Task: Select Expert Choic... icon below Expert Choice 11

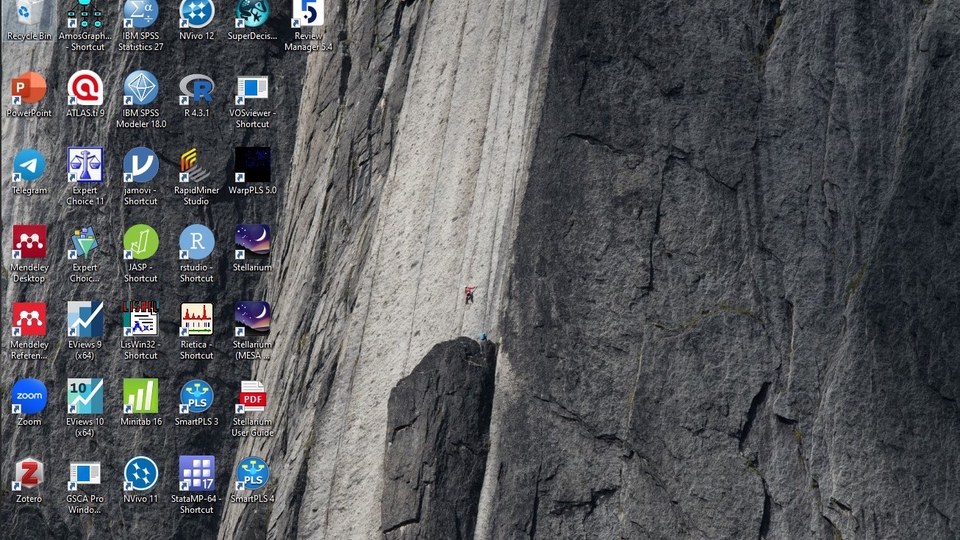Action: (x=85, y=254)
